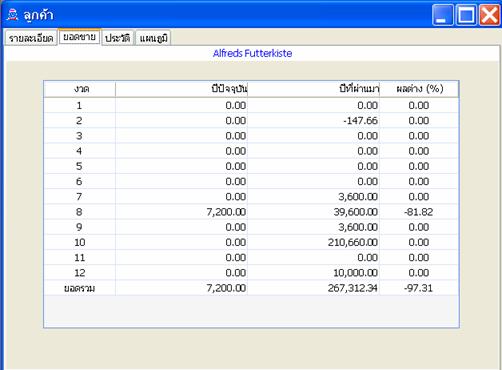The height and width of the screenshot is (370, 502).
Task: Select the 3,600.00 cell in row 7
Action: 313,197
